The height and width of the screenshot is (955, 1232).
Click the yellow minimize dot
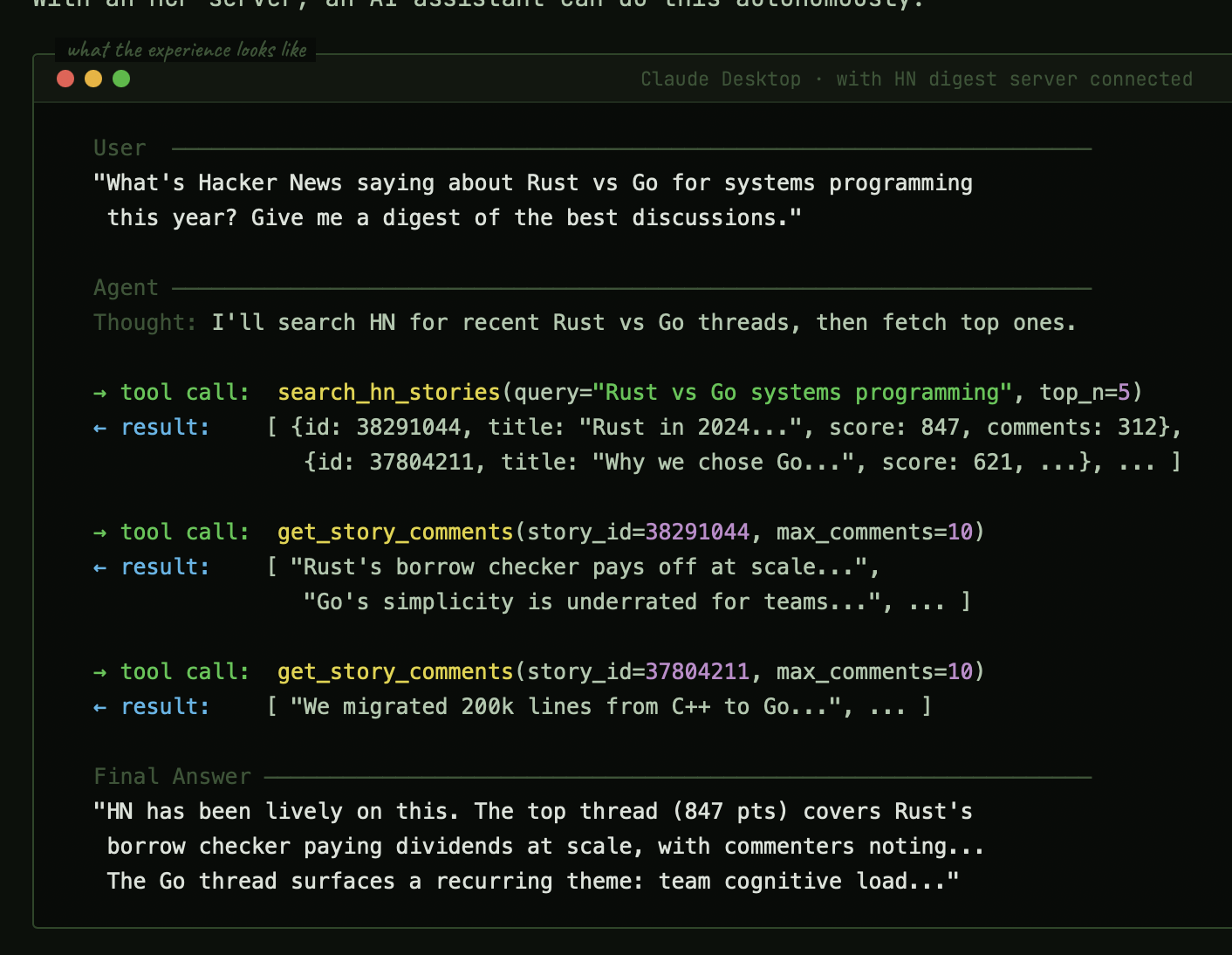pos(93,79)
